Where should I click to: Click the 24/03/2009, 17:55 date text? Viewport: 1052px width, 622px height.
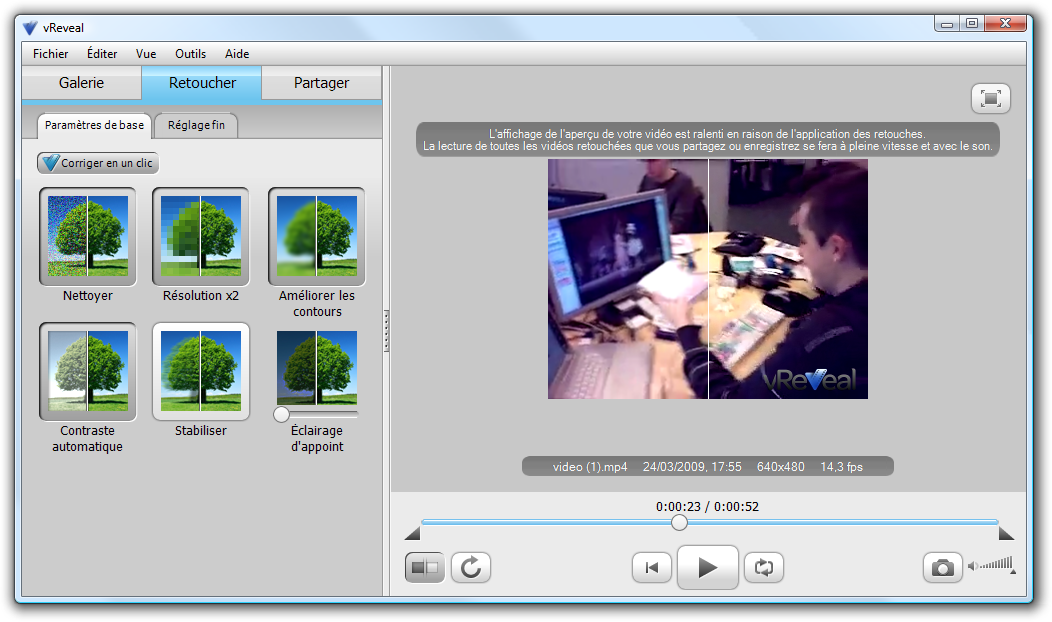692,467
